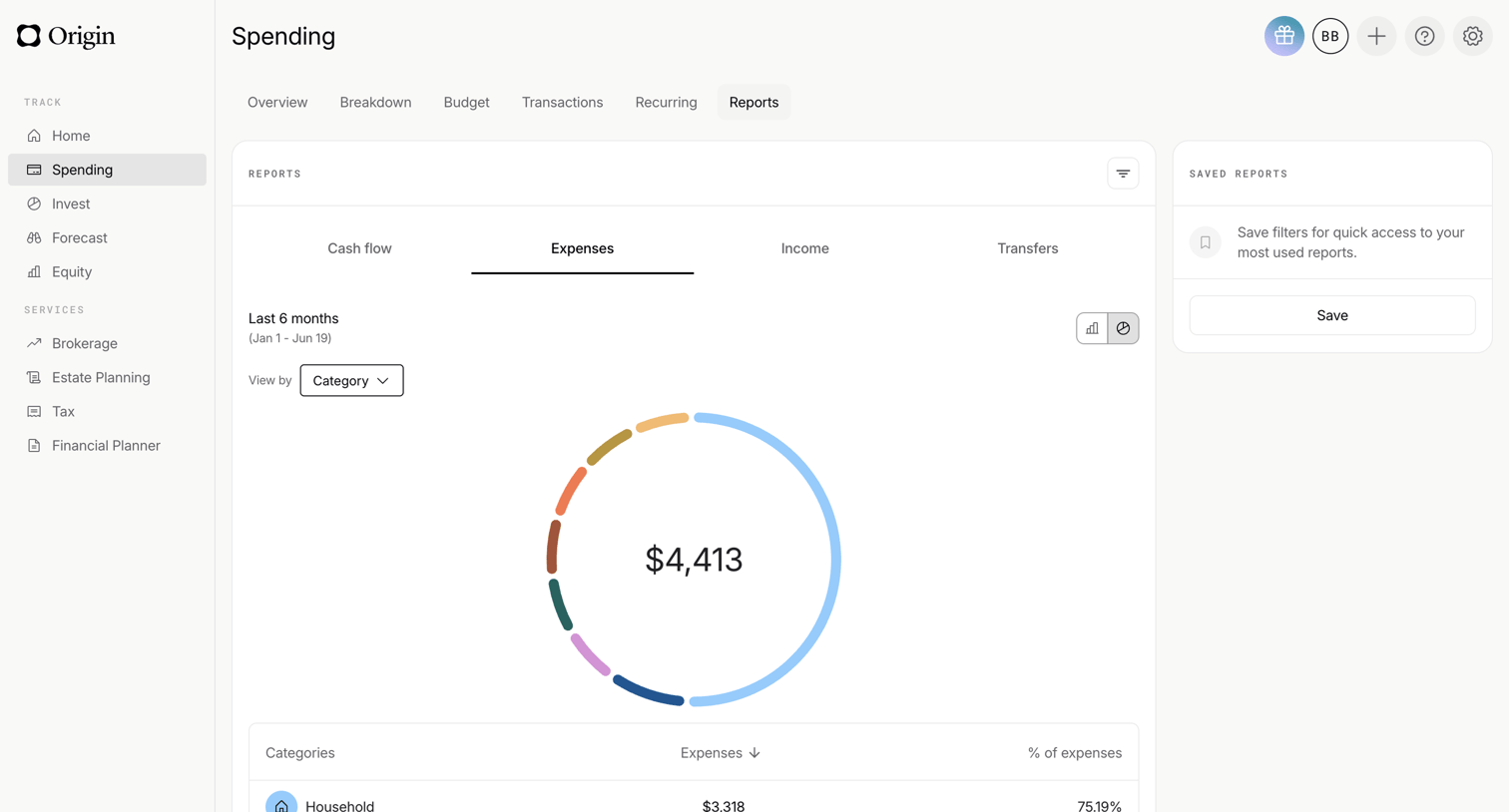Click the olive gold donut segment
1509x812 pixels.
coord(609,447)
